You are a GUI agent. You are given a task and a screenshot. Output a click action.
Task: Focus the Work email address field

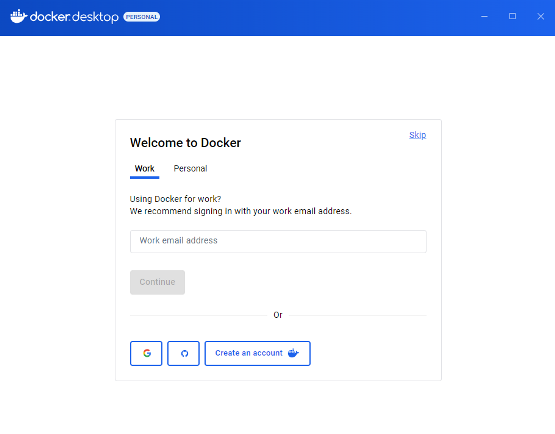(278, 241)
